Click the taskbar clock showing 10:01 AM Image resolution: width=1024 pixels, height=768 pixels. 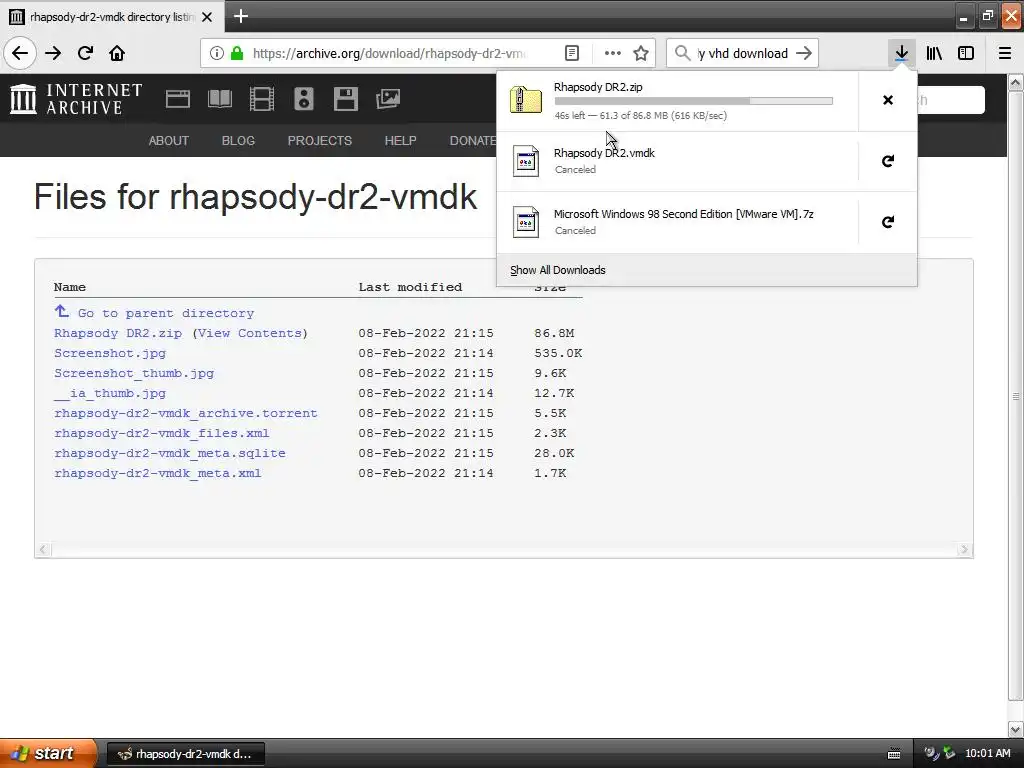pyautogui.click(x=987, y=754)
